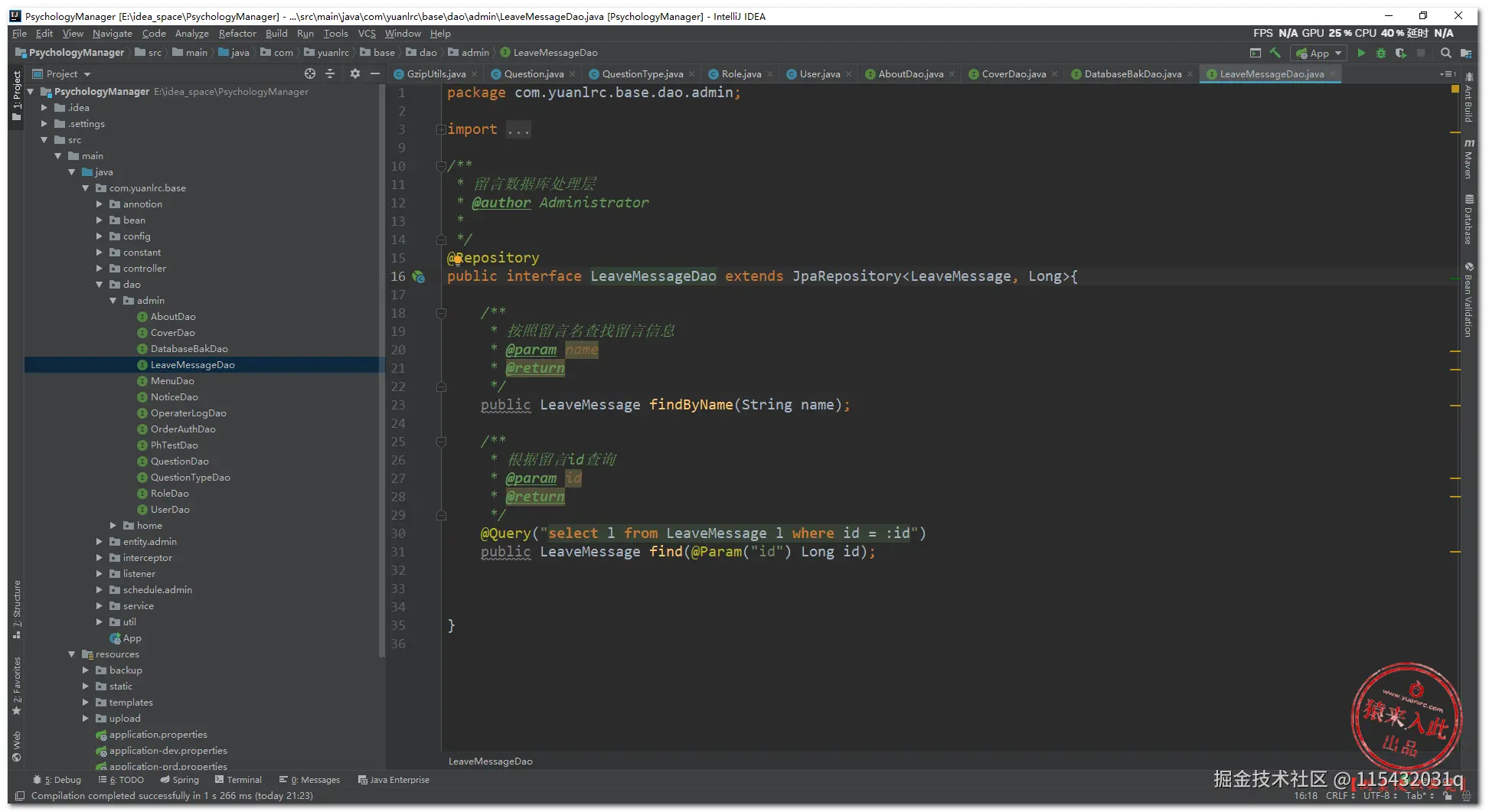Expand the controller package folder
This screenshot has height=812, width=1486.
[x=100, y=269]
